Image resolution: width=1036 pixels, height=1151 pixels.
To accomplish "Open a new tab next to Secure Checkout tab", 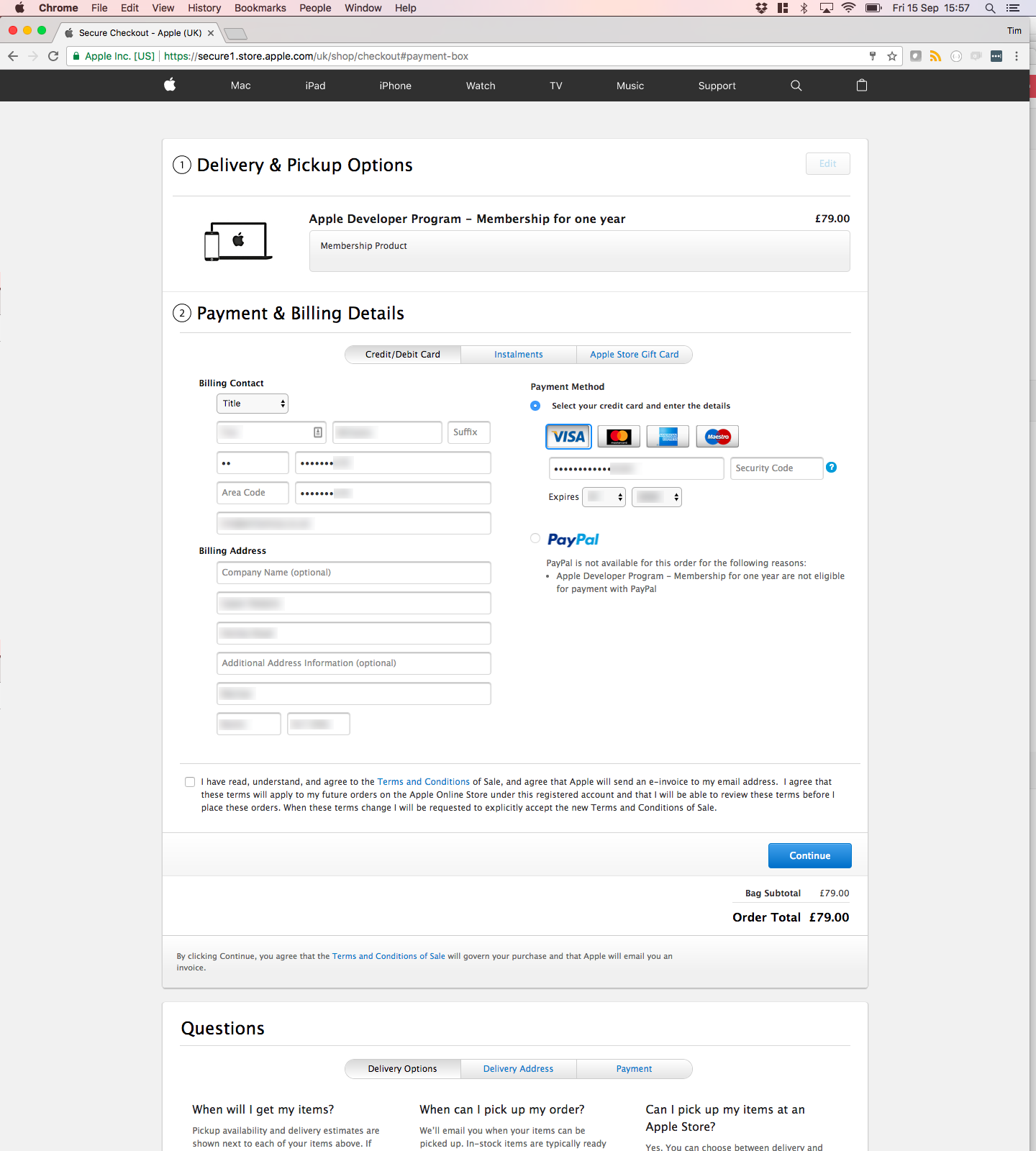I will pos(235,33).
